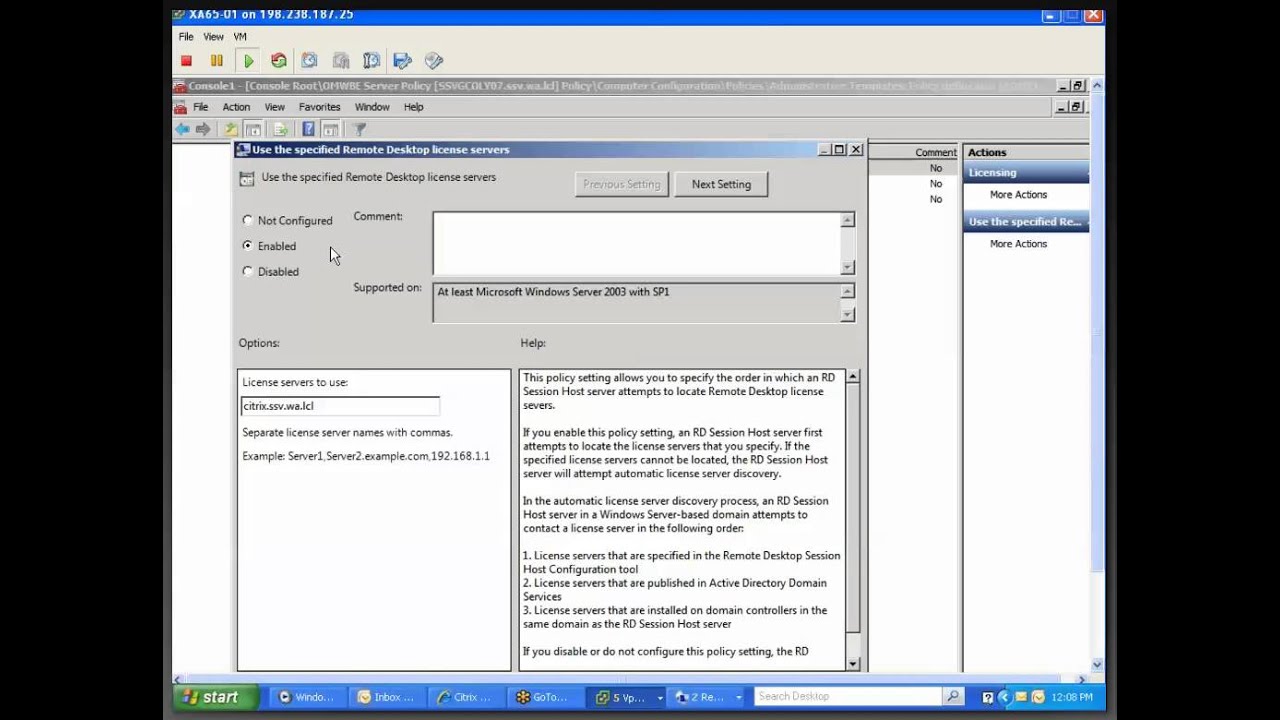Take a VM snapshot via the snapshot icon
Viewport: 1280px width, 720px height.
coord(310,61)
